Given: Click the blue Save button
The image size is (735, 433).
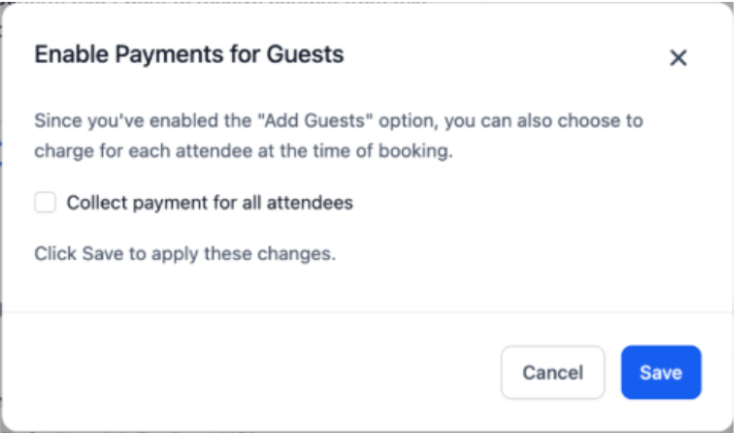Looking at the screenshot, I should pos(660,372).
